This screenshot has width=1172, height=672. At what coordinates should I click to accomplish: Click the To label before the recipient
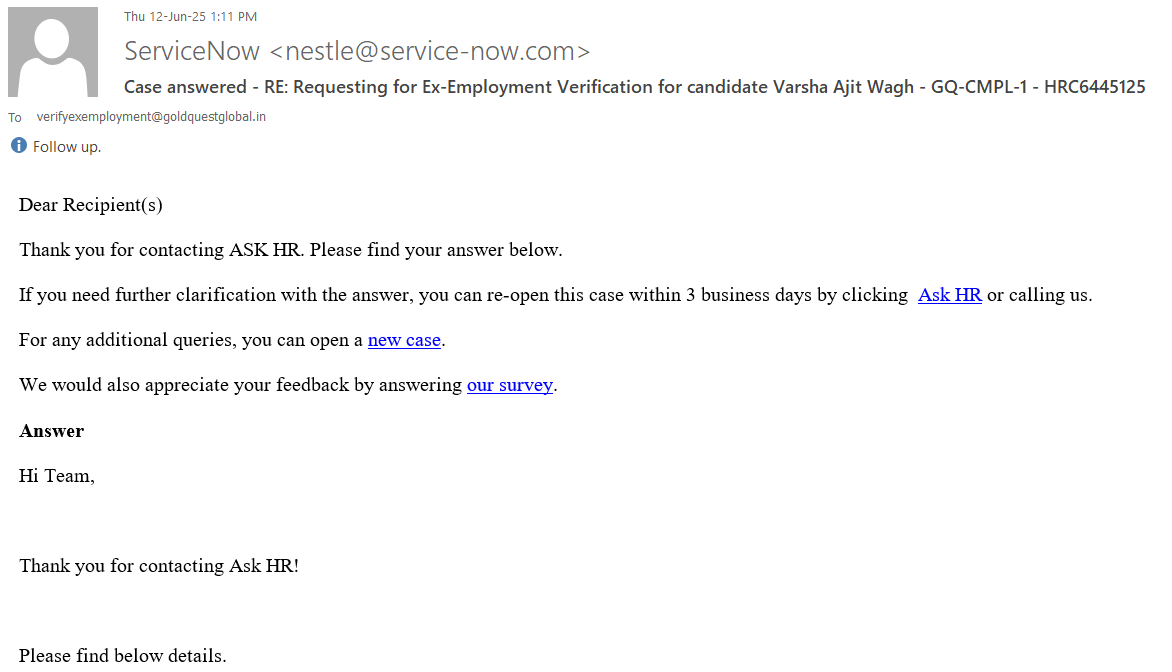(x=15, y=117)
